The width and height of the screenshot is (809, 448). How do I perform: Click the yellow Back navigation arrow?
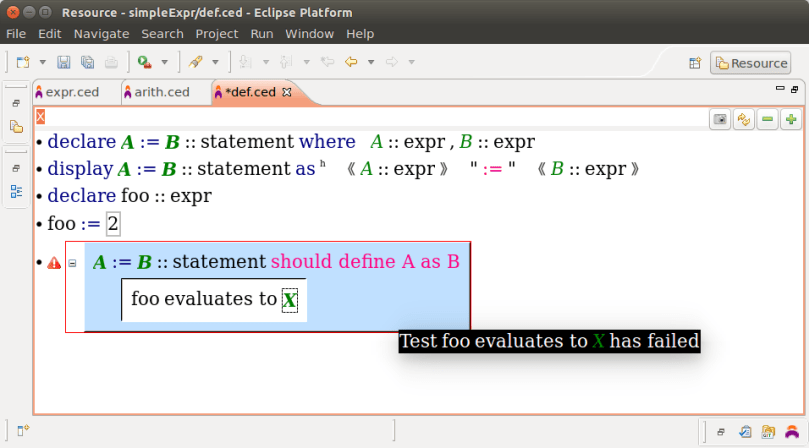click(x=351, y=62)
